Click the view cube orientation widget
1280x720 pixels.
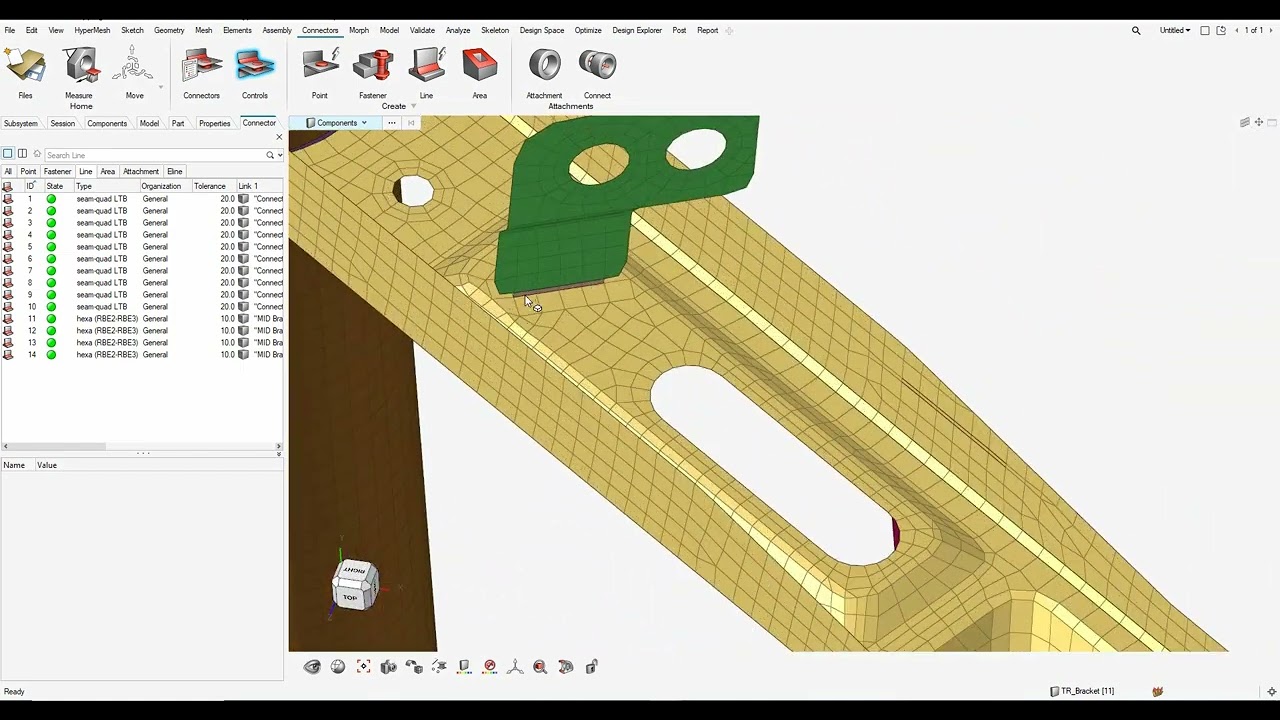[355, 585]
